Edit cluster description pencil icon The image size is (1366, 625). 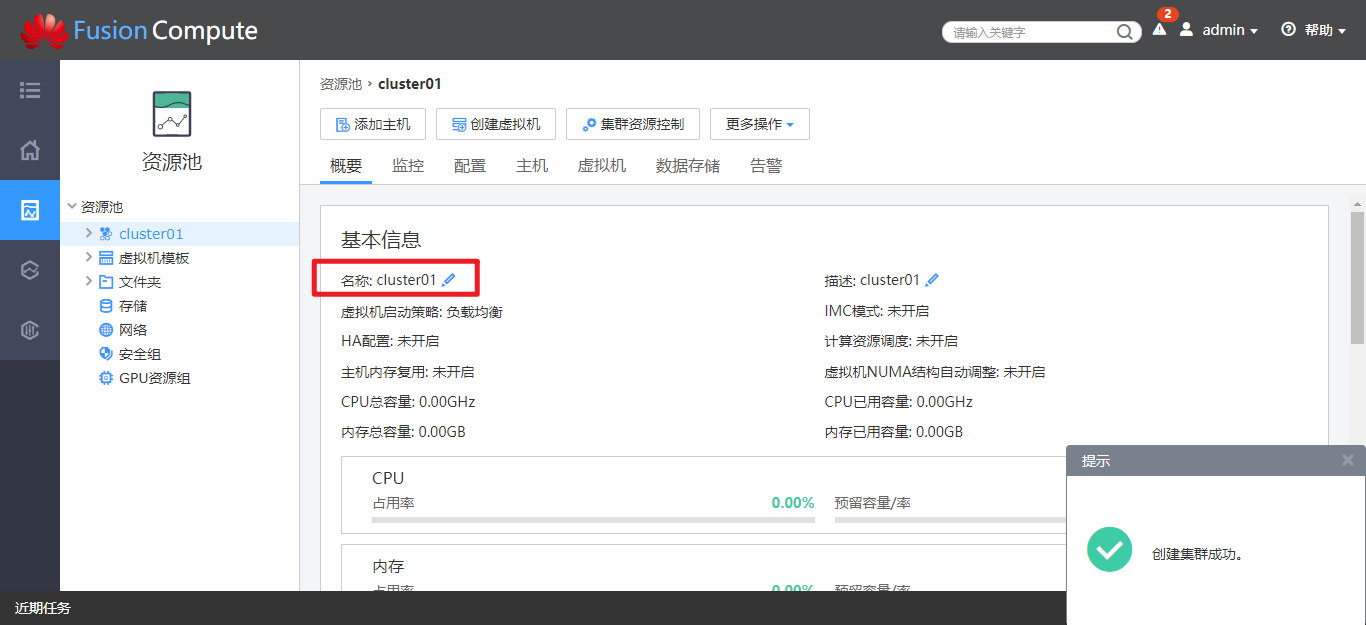(x=932, y=280)
